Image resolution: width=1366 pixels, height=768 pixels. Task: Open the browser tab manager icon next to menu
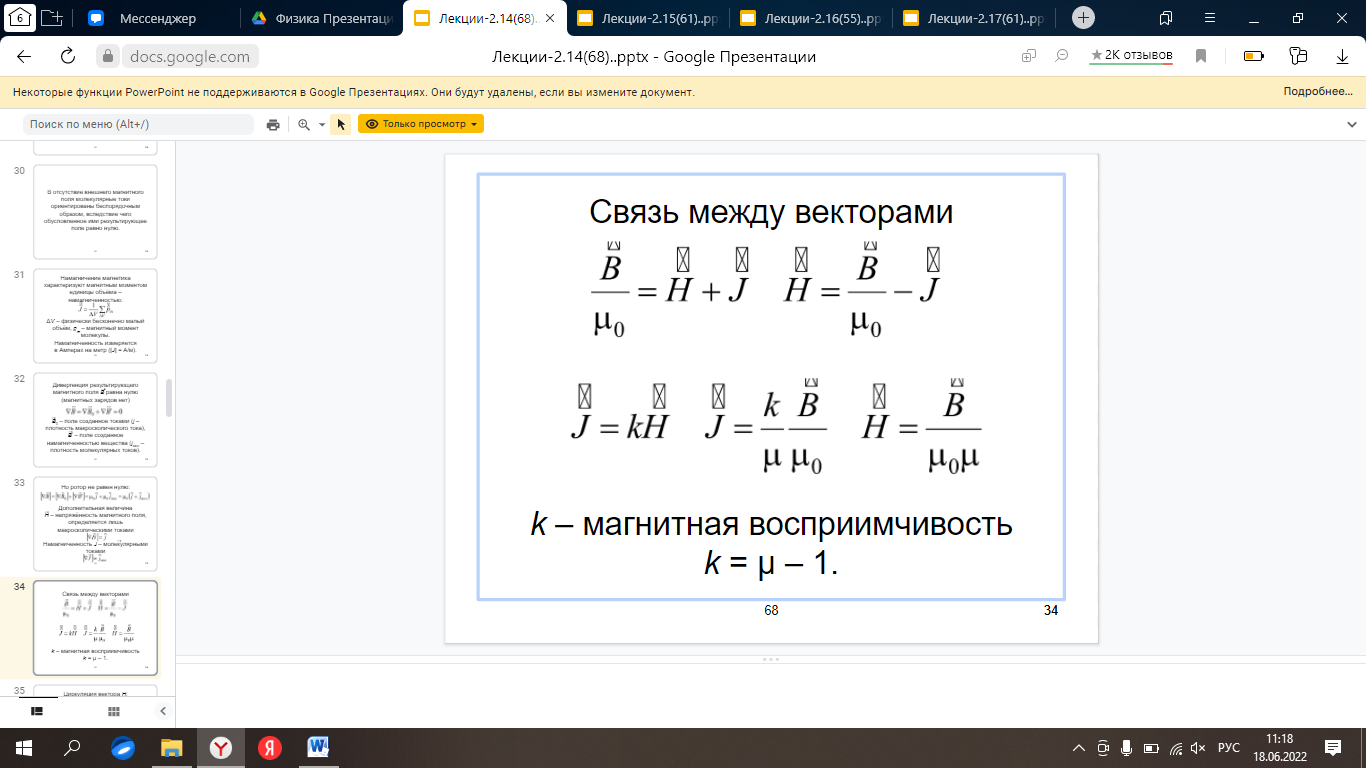click(1166, 18)
